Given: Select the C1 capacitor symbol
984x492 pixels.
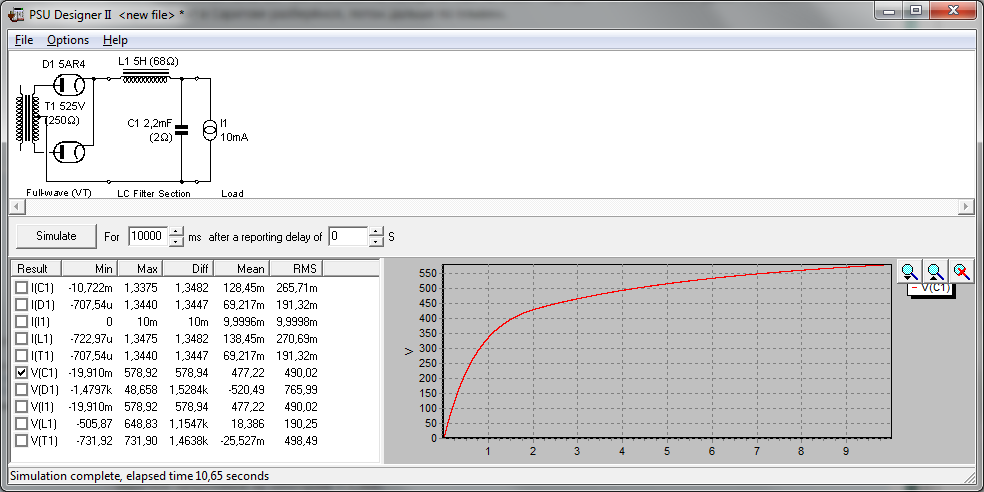Looking at the screenshot, I should pyautogui.click(x=181, y=128).
